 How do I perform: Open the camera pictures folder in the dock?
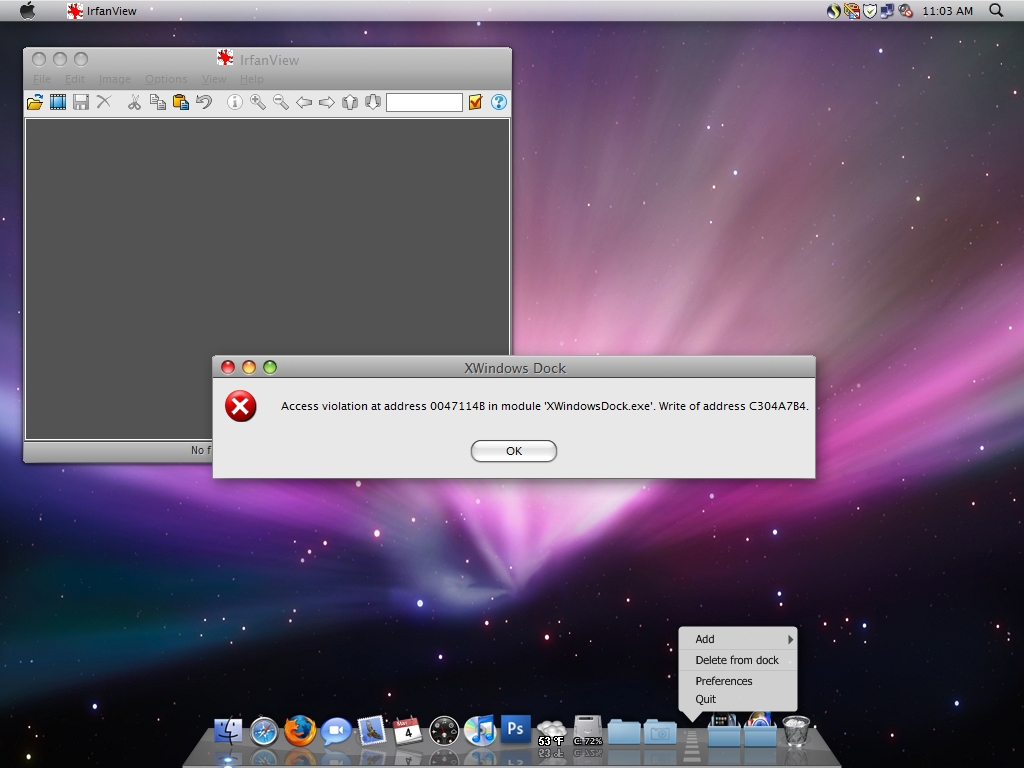[x=660, y=732]
